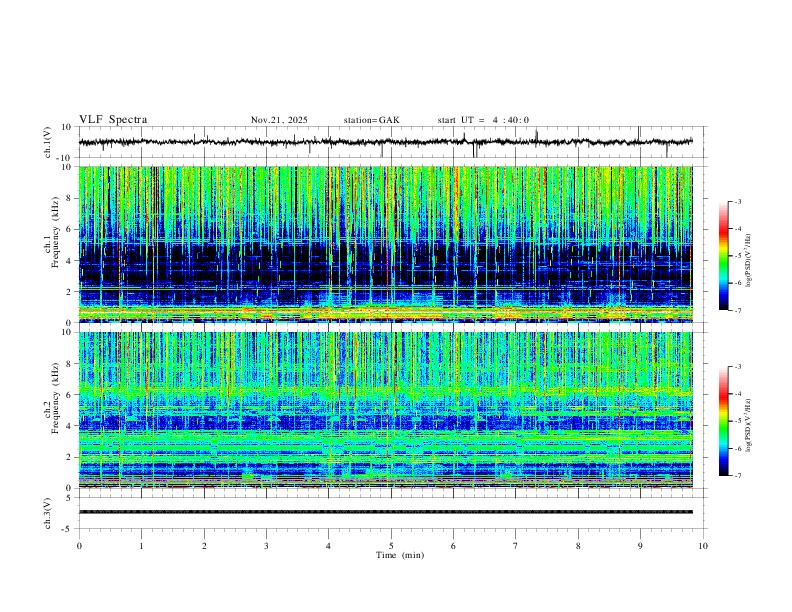Click the log(PSD) label beside ch.1 color bar
792x612 pixels.
pyautogui.click(x=748, y=260)
